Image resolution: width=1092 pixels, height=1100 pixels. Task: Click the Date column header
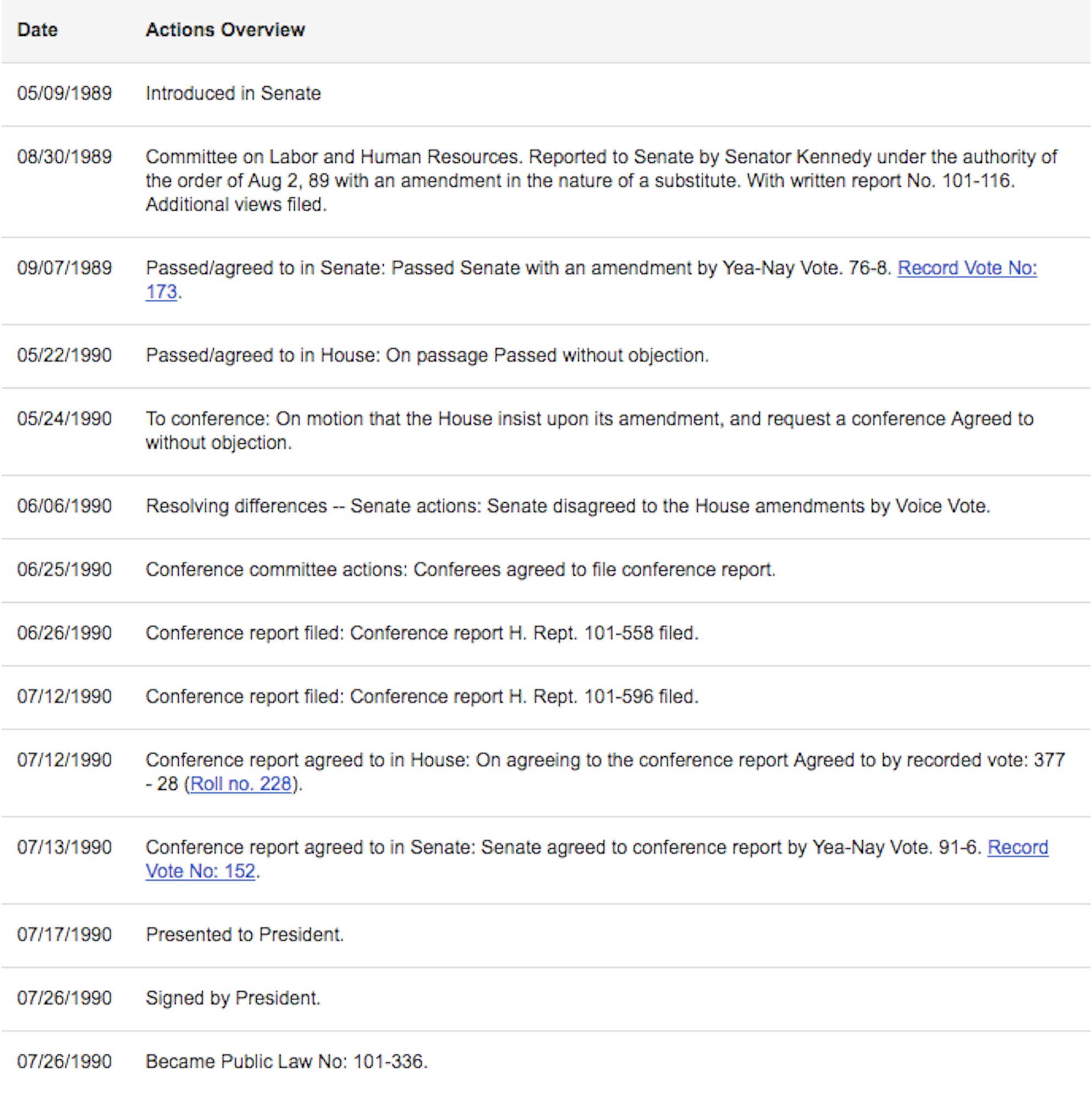click(x=37, y=30)
